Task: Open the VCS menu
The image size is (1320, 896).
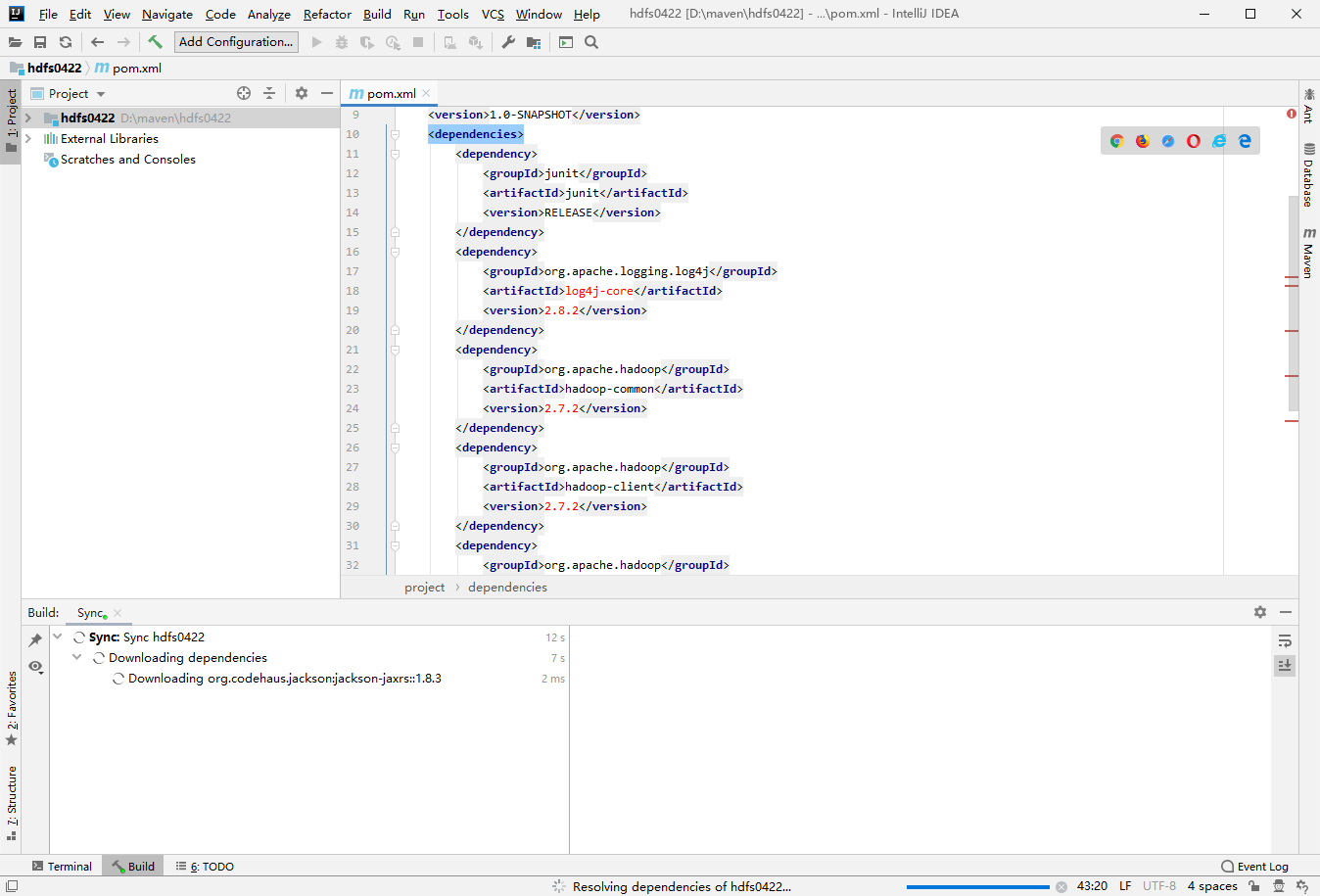Action: [493, 14]
